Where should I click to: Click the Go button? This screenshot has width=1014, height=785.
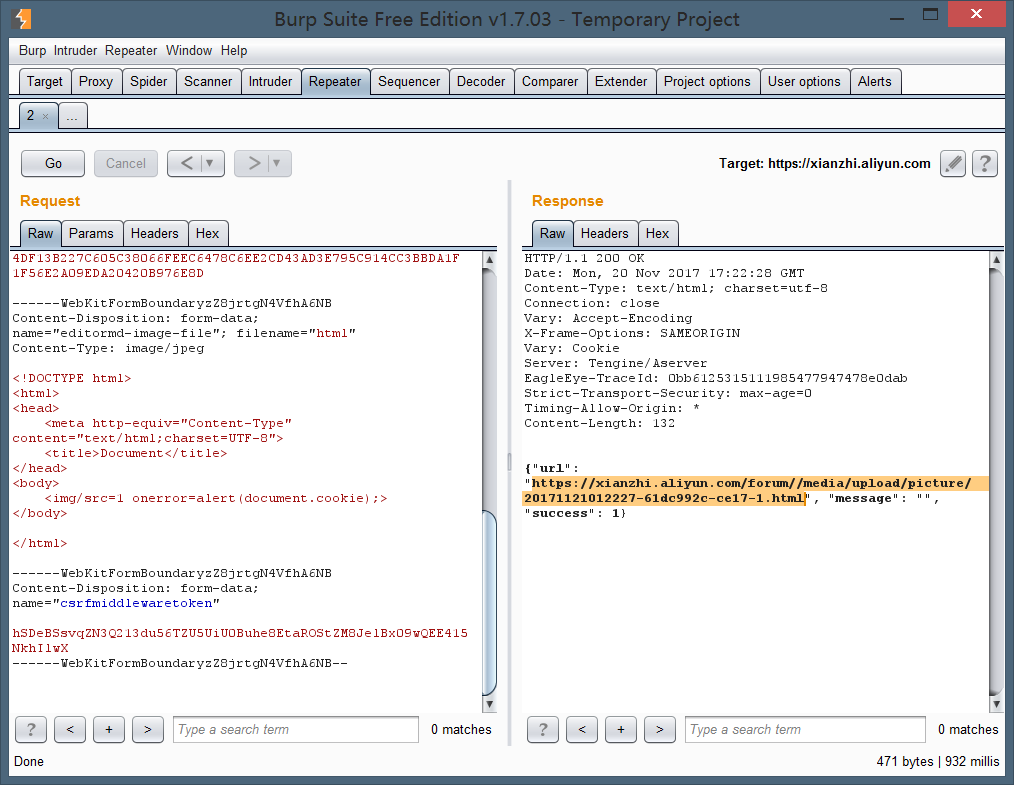[x=53, y=164]
